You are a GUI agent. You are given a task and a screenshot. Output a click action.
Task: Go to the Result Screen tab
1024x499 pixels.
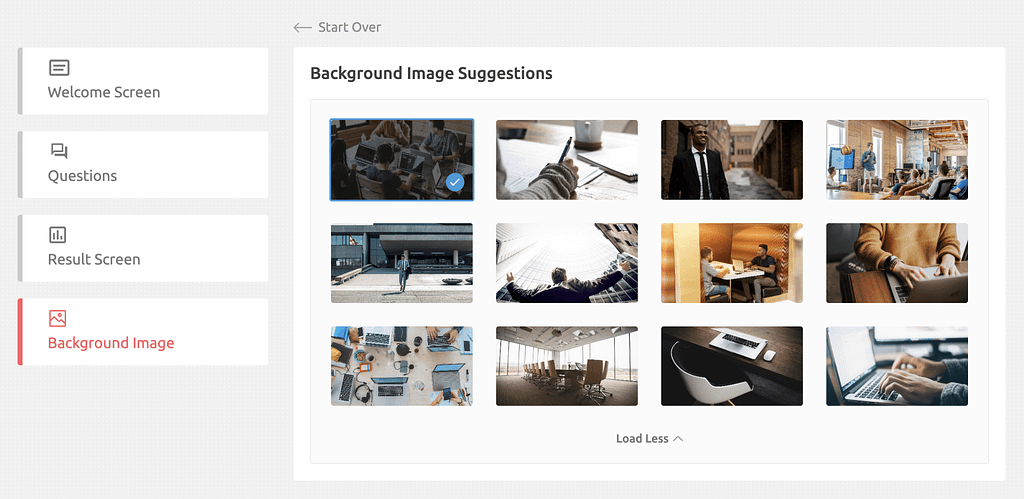pos(94,259)
